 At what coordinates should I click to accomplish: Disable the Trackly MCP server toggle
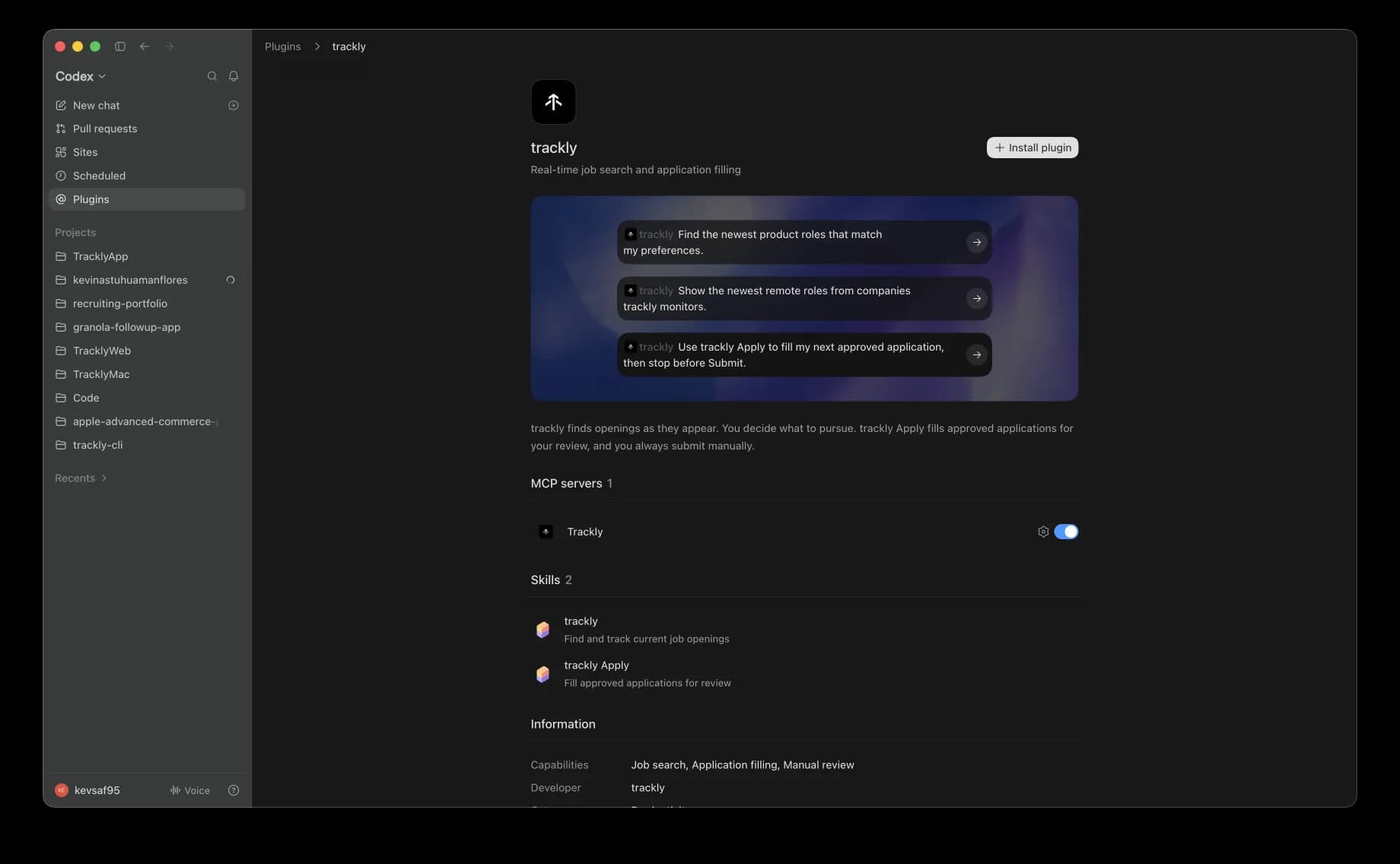point(1066,532)
